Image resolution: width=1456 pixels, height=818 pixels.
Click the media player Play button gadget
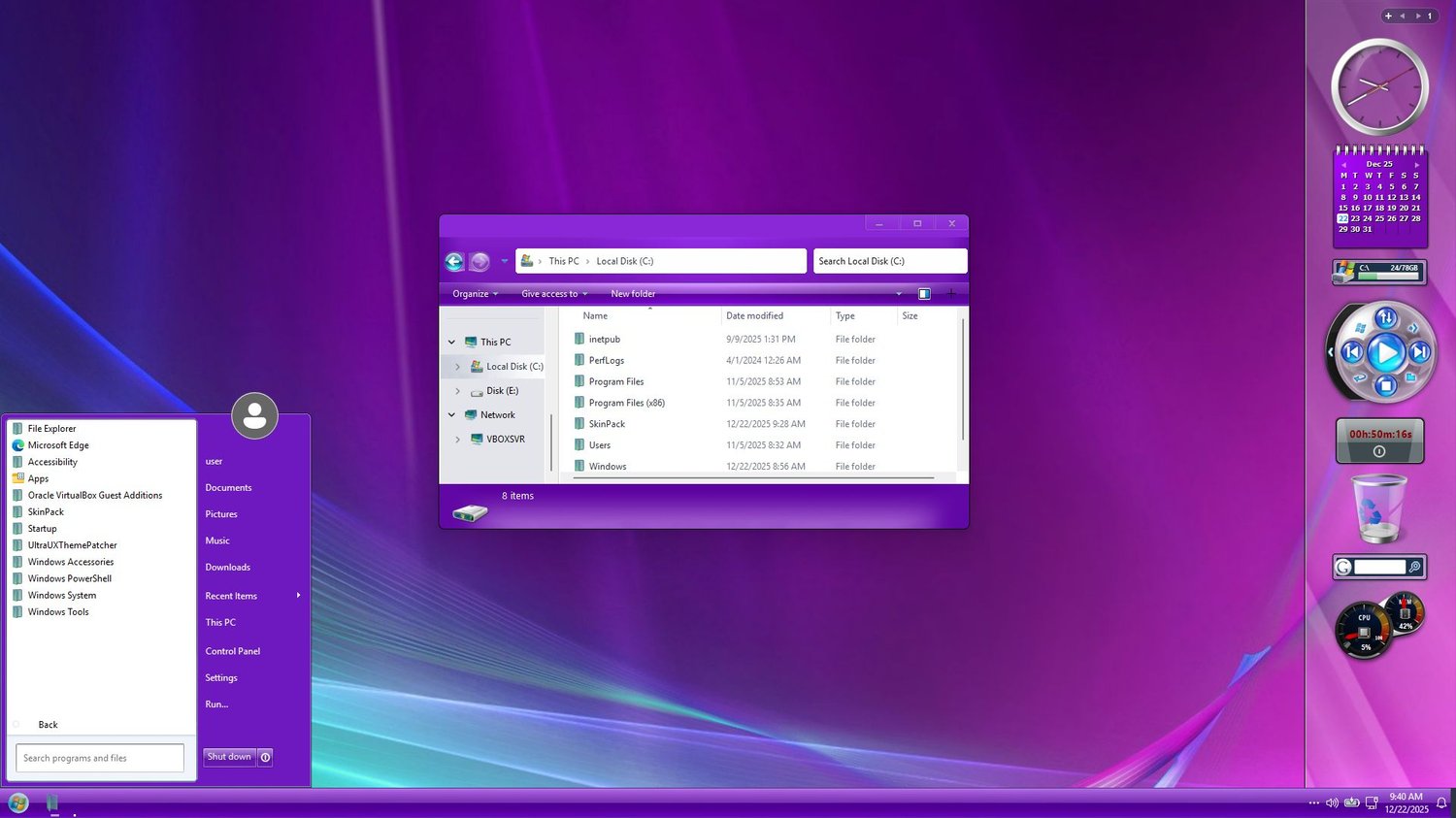(1386, 352)
